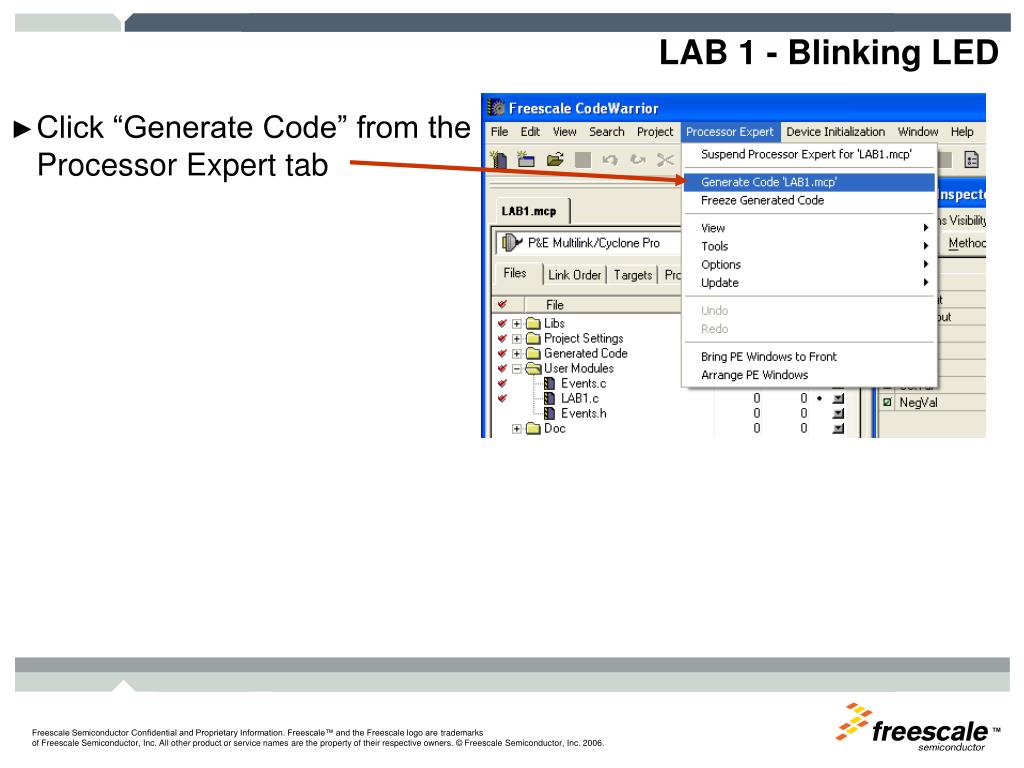The height and width of the screenshot is (768, 1024).
Task: Click the File column header
Action: tap(602, 305)
